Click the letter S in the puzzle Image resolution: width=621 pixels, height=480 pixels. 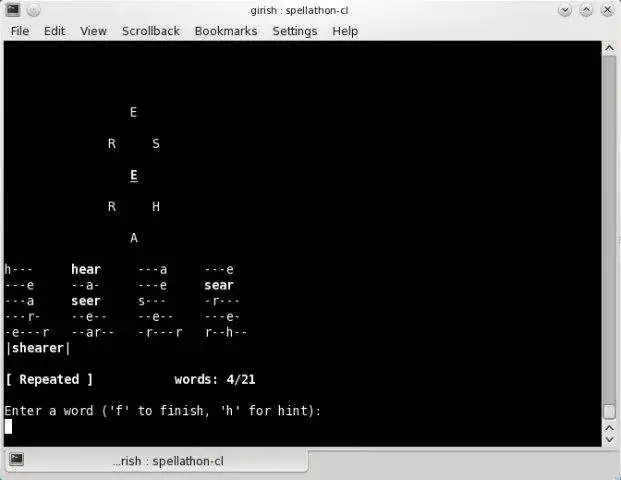pyautogui.click(x=156, y=143)
